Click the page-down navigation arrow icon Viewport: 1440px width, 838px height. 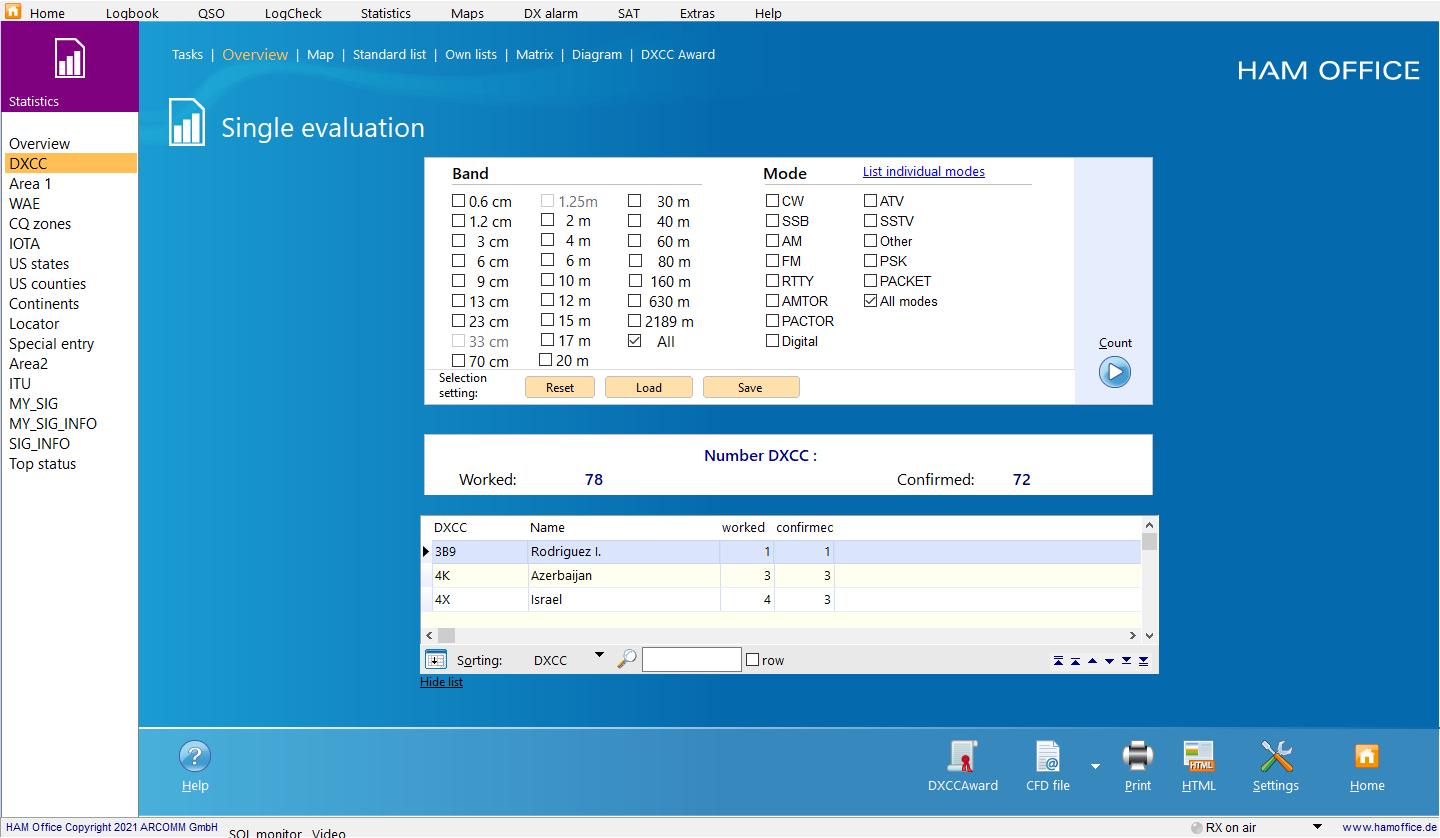pos(1126,661)
